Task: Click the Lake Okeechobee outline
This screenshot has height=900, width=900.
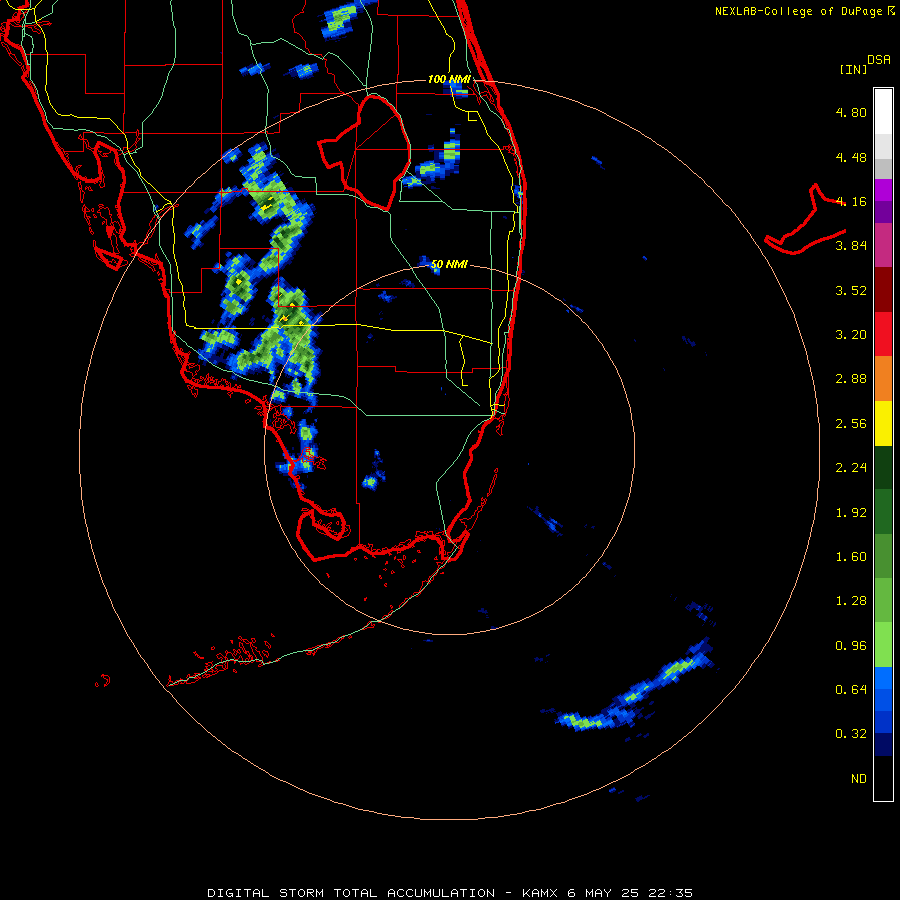Action: click(365, 153)
